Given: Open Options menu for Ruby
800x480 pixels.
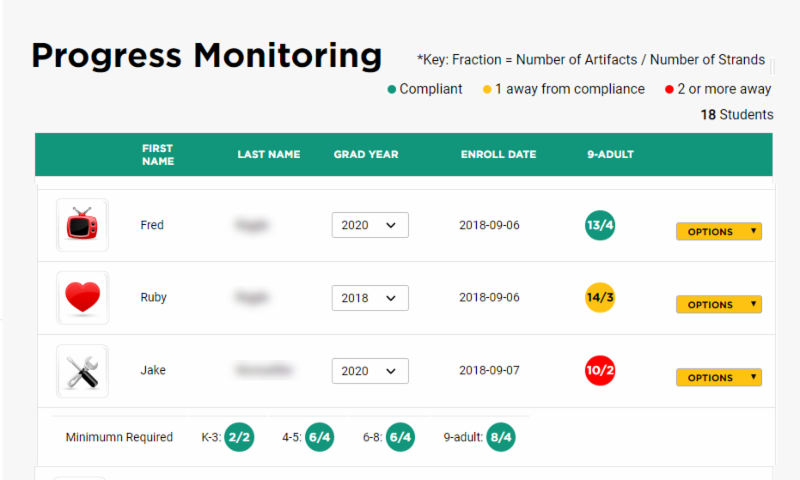Looking at the screenshot, I should (x=718, y=305).
